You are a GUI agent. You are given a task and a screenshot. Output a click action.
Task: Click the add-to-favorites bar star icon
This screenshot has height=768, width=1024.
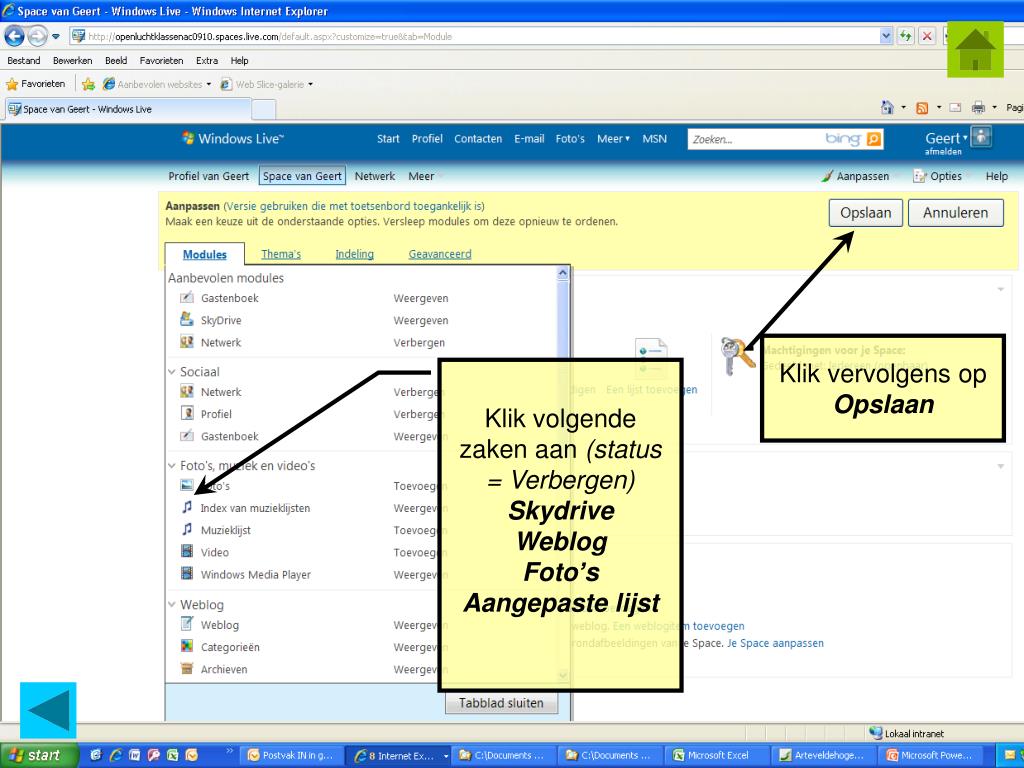tap(89, 84)
